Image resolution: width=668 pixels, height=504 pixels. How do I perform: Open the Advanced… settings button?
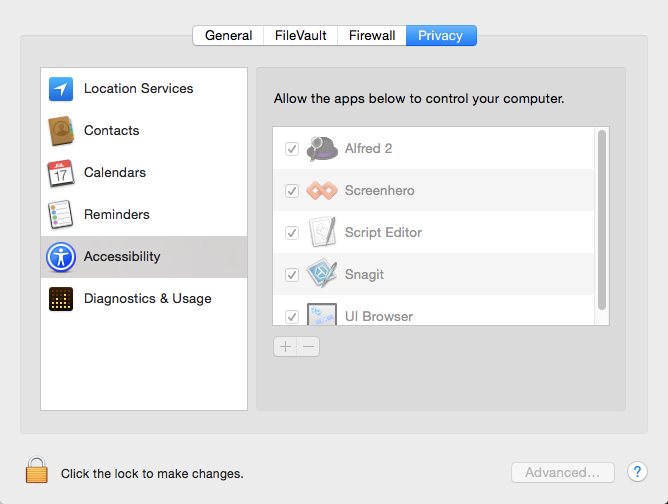tap(563, 472)
